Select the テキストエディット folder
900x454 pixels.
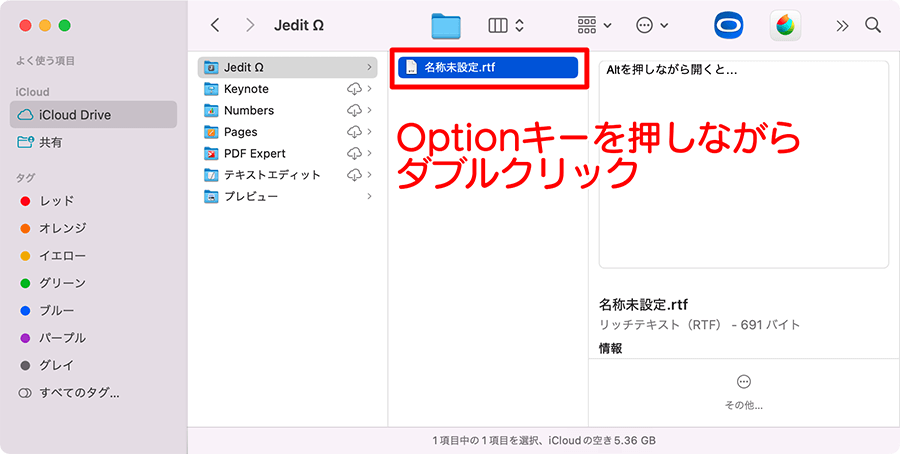(x=288, y=174)
